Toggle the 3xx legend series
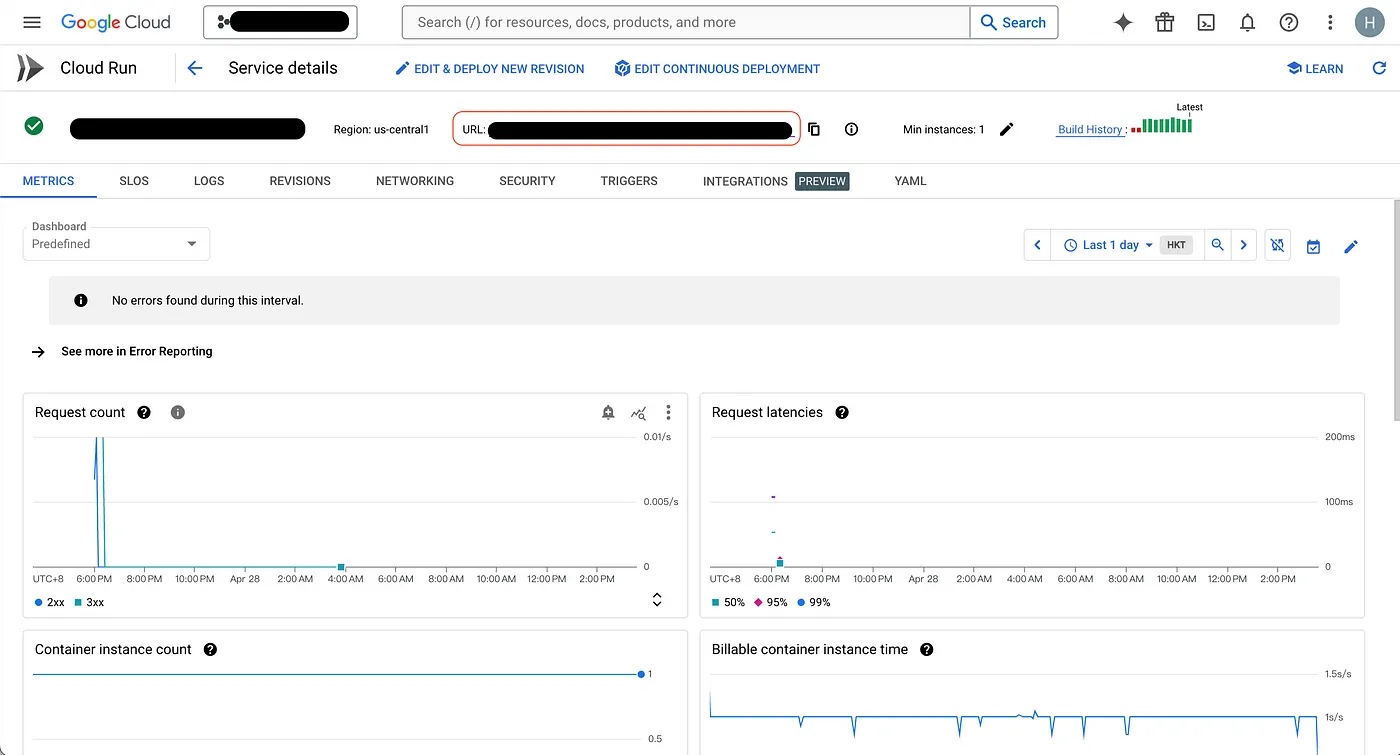The image size is (1400, 755). click(x=89, y=602)
